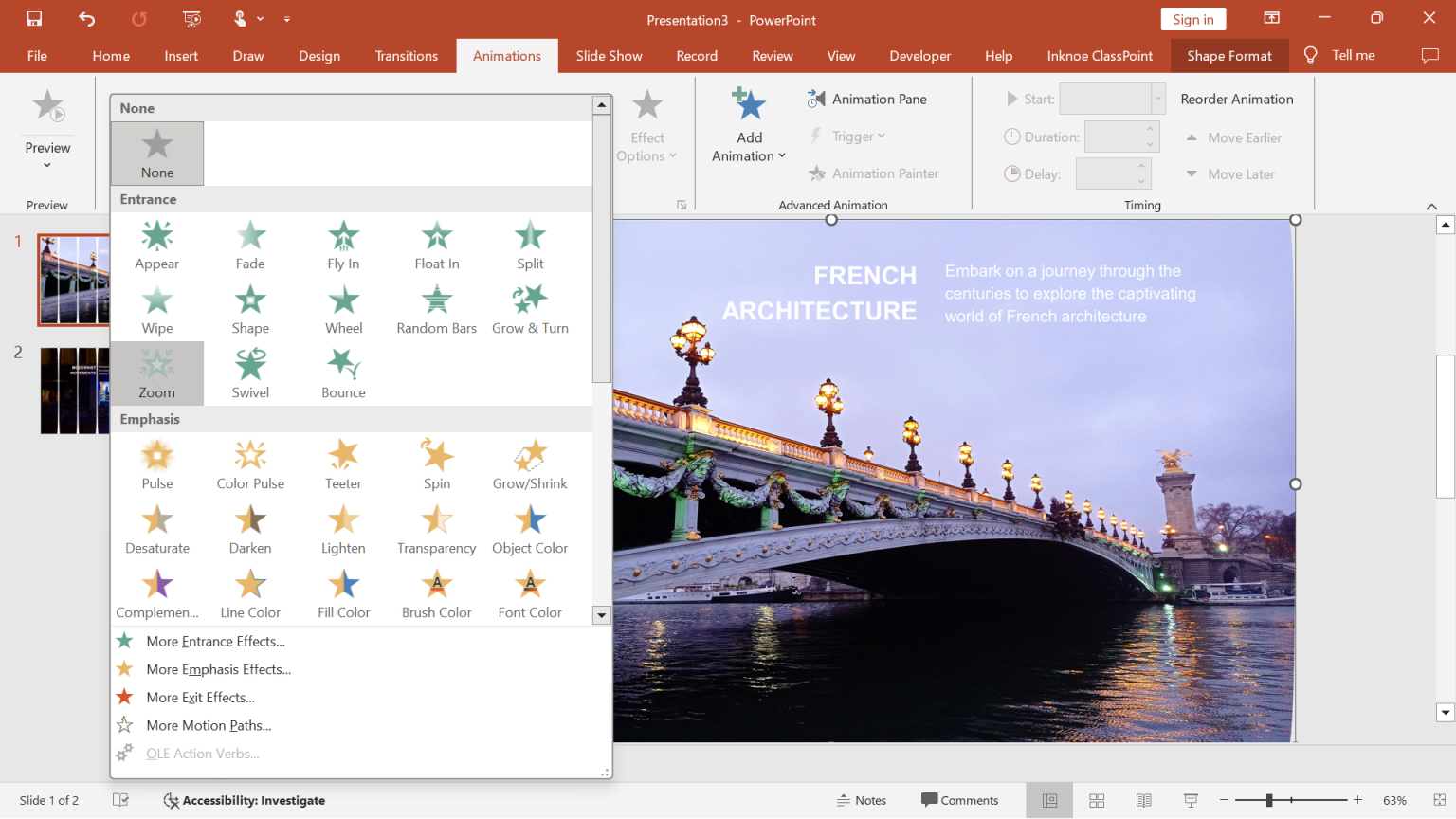Open More Motion Paths dialog
Image resolution: width=1456 pixels, height=819 pixels.
pyautogui.click(x=209, y=725)
